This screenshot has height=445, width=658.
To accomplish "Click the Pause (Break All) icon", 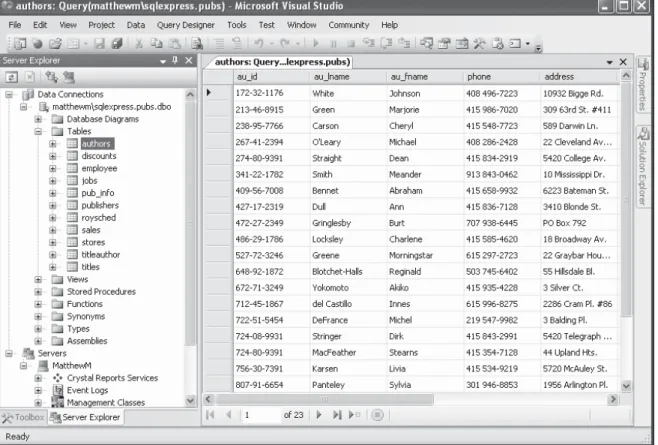I will point(333,43).
